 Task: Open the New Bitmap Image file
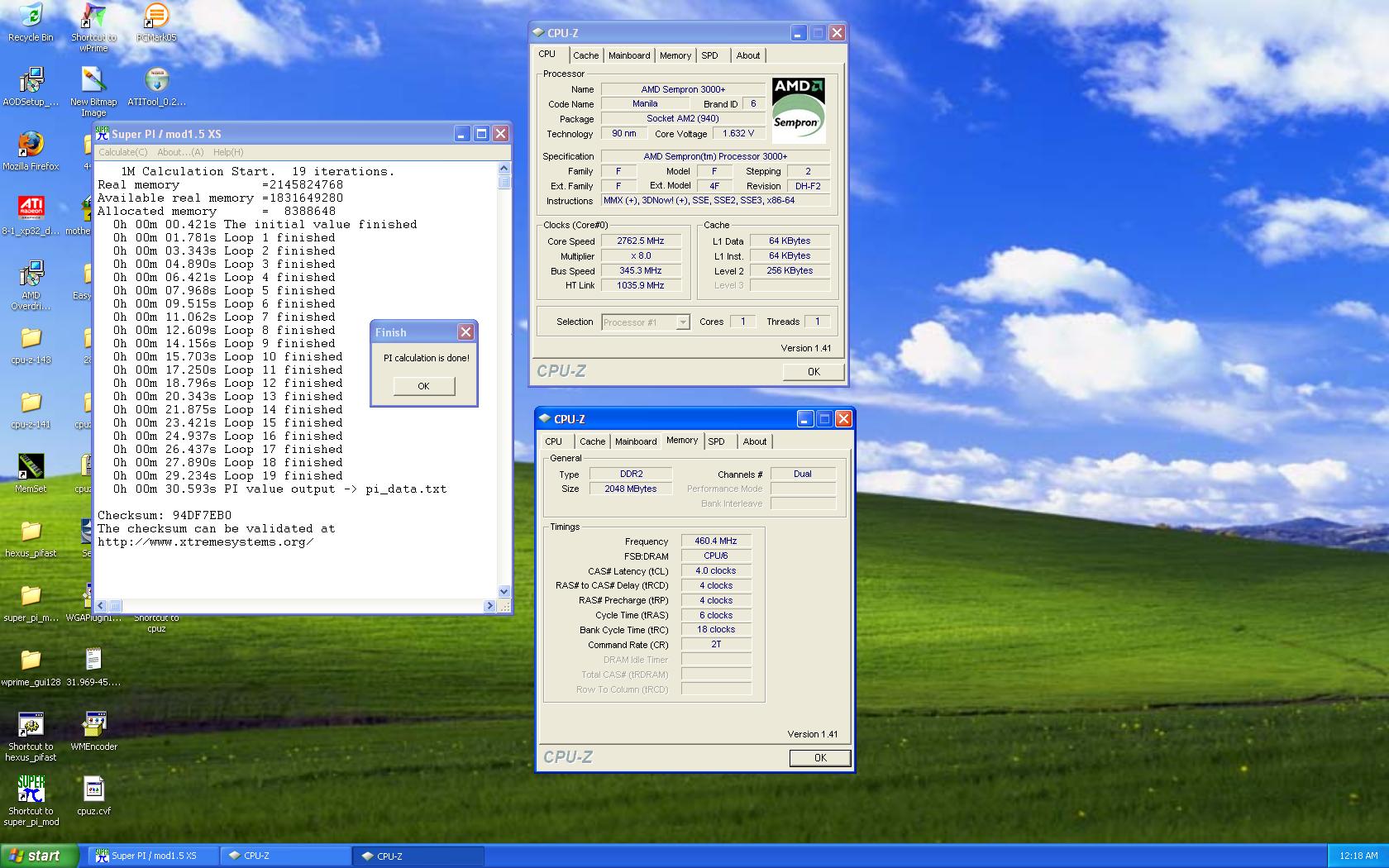point(93,92)
